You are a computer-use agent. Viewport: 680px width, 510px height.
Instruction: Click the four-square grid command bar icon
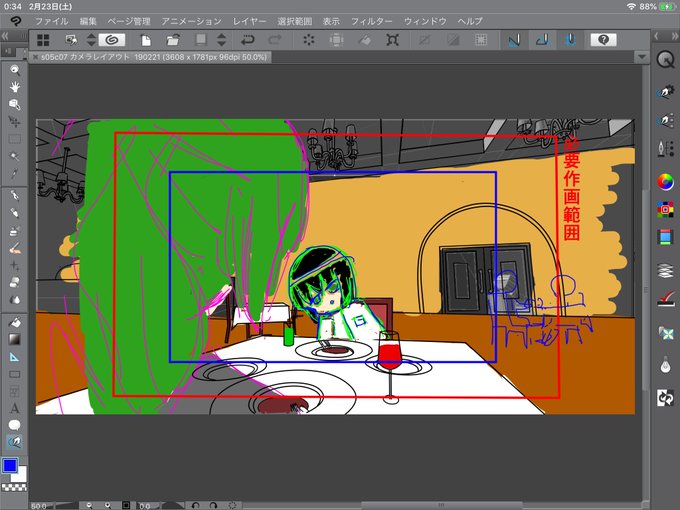[x=43, y=40]
